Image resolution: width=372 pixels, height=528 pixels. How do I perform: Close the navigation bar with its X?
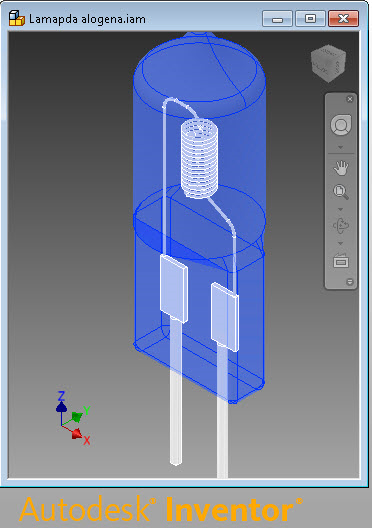click(350, 99)
